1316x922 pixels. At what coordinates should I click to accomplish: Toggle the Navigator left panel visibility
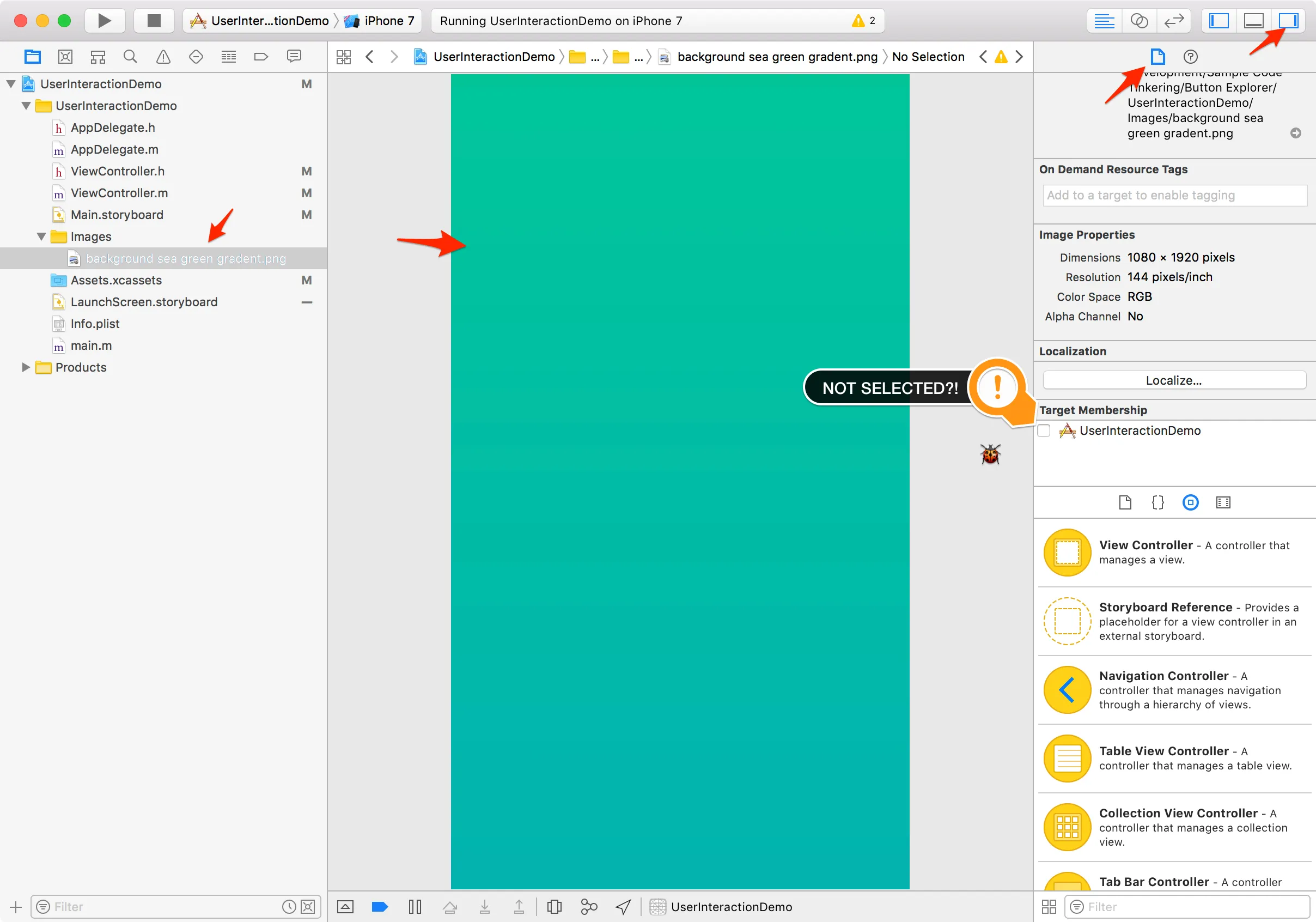[1218, 21]
